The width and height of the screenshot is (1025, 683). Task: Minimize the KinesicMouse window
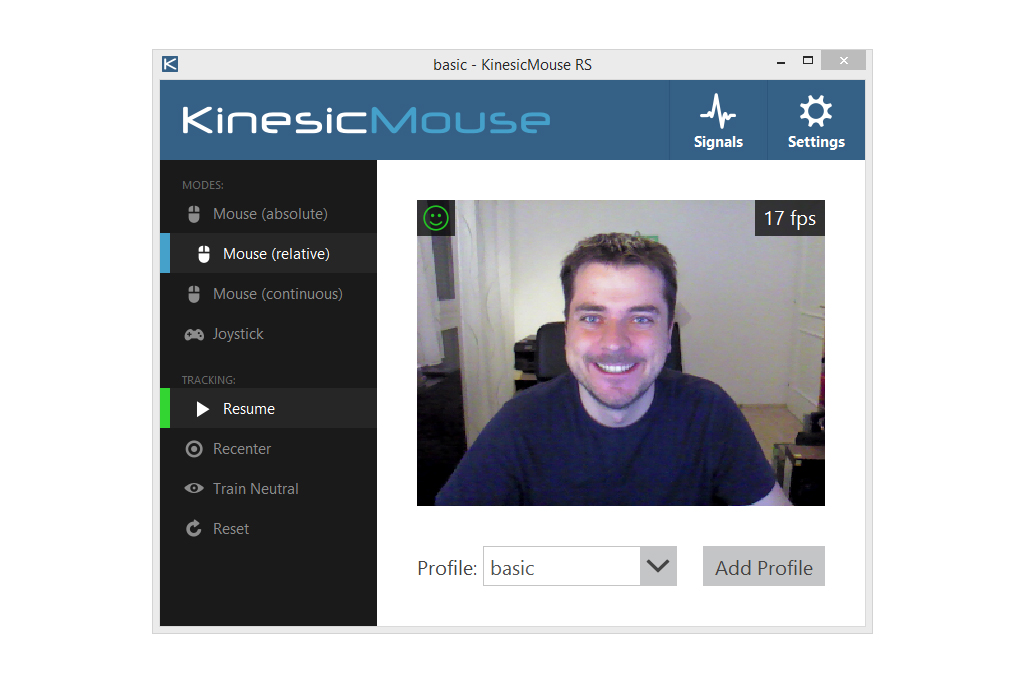click(x=781, y=61)
